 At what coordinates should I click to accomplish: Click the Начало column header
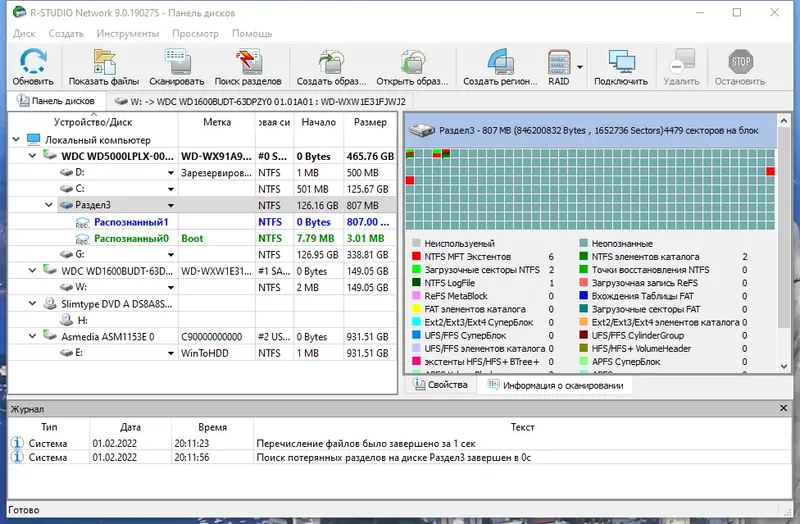[318, 122]
